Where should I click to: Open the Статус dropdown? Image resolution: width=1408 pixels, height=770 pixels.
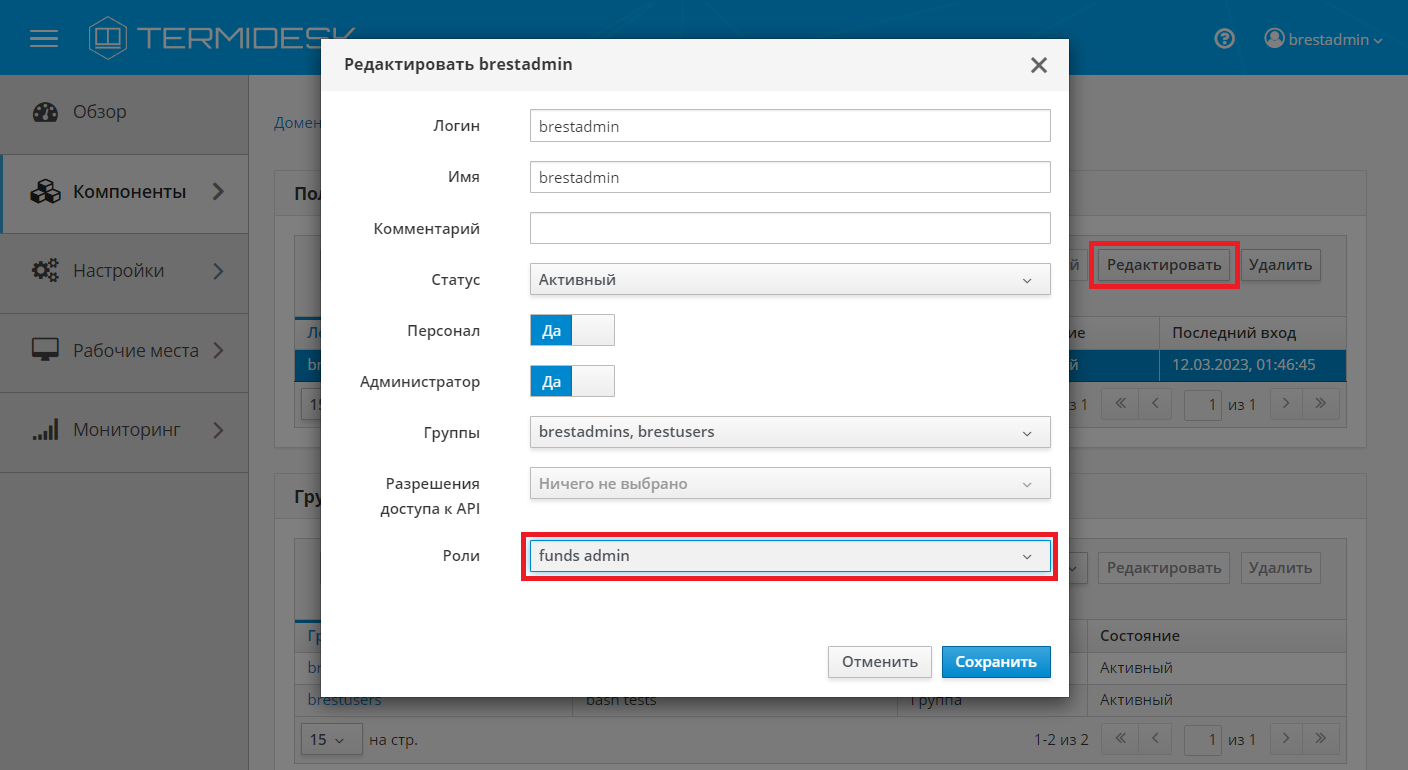(790, 280)
